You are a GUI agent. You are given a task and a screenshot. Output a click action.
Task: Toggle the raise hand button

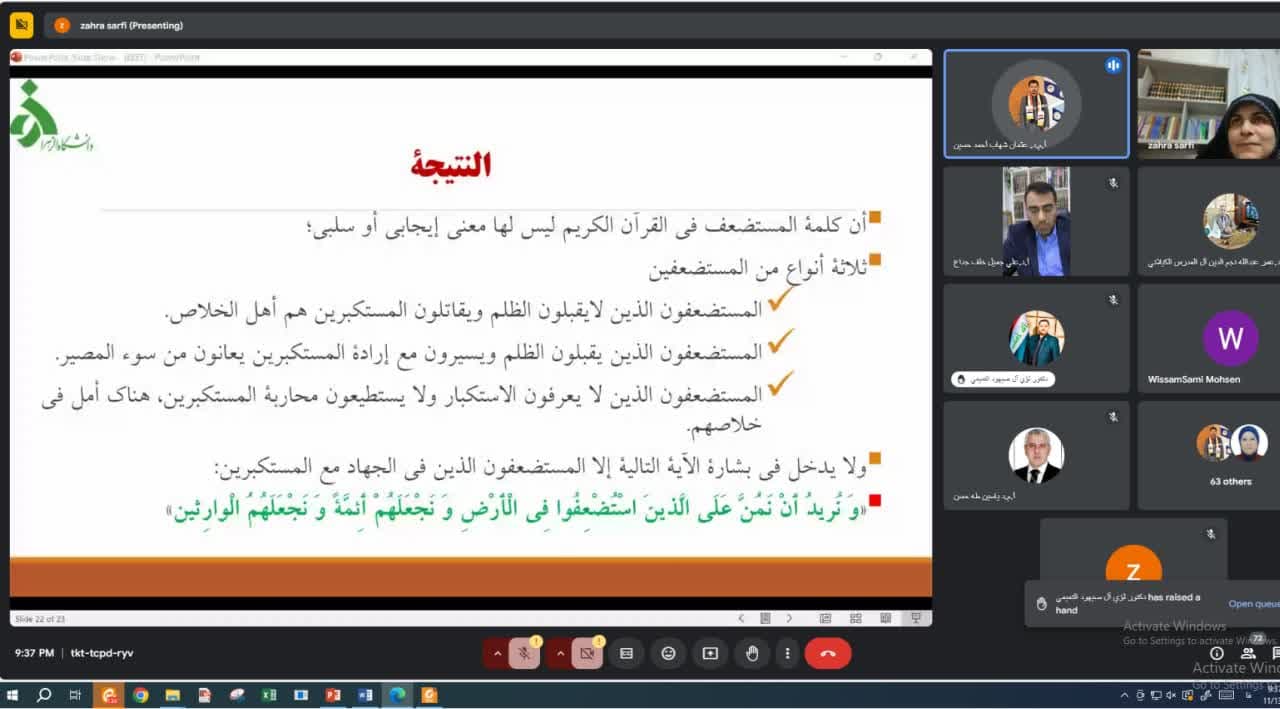pos(752,653)
